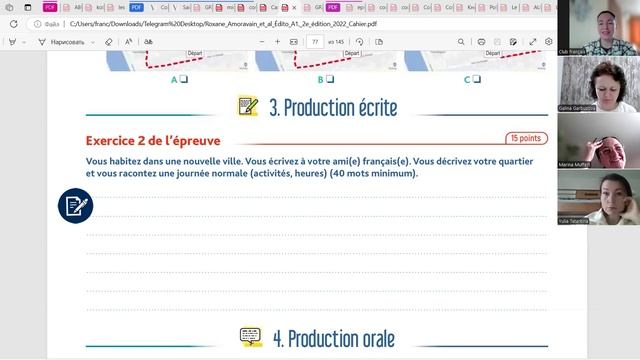
Task: Refresh the browser page
Action: click(x=13, y=24)
